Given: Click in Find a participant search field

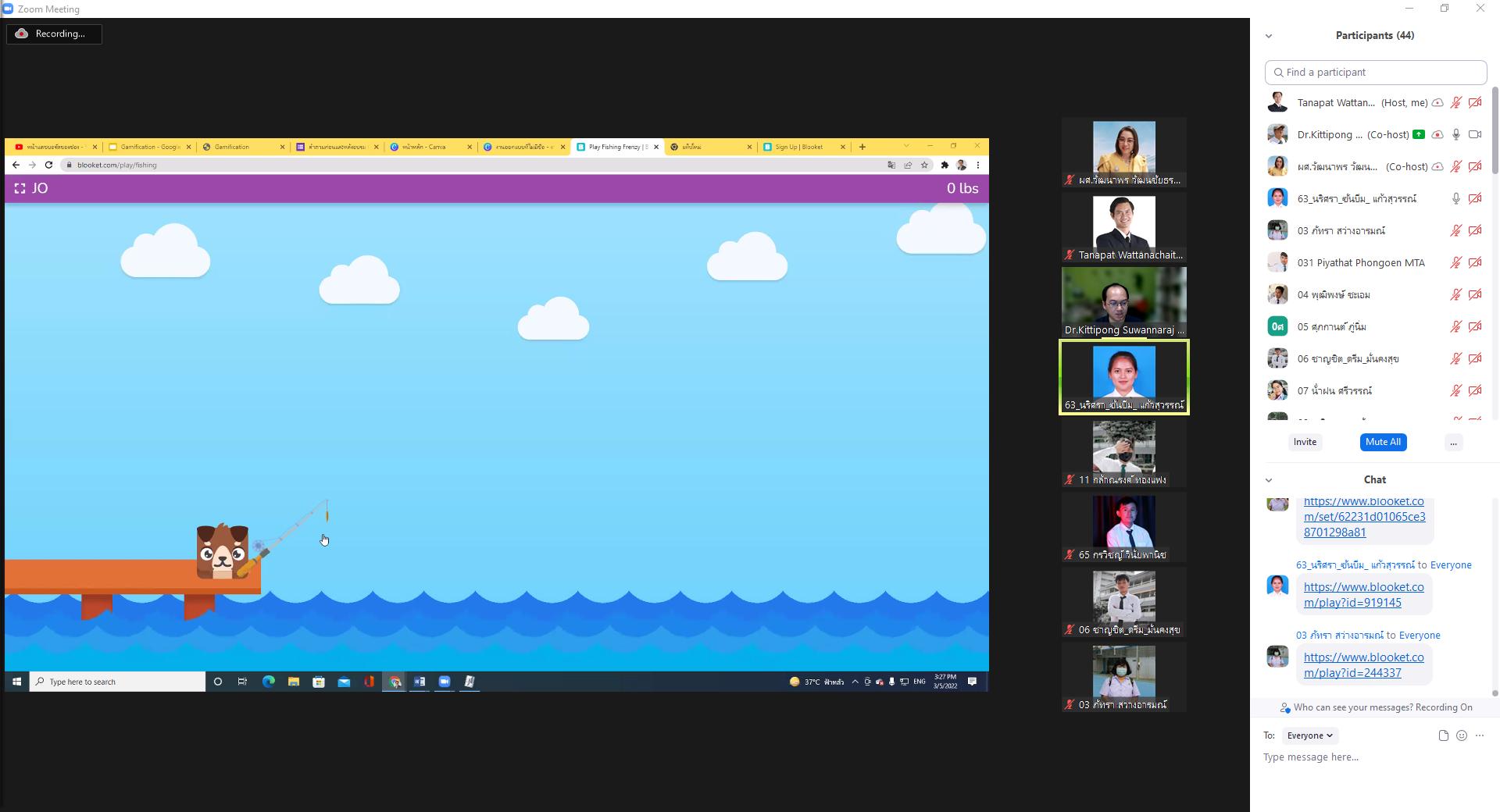Looking at the screenshot, I should tap(1376, 73).
